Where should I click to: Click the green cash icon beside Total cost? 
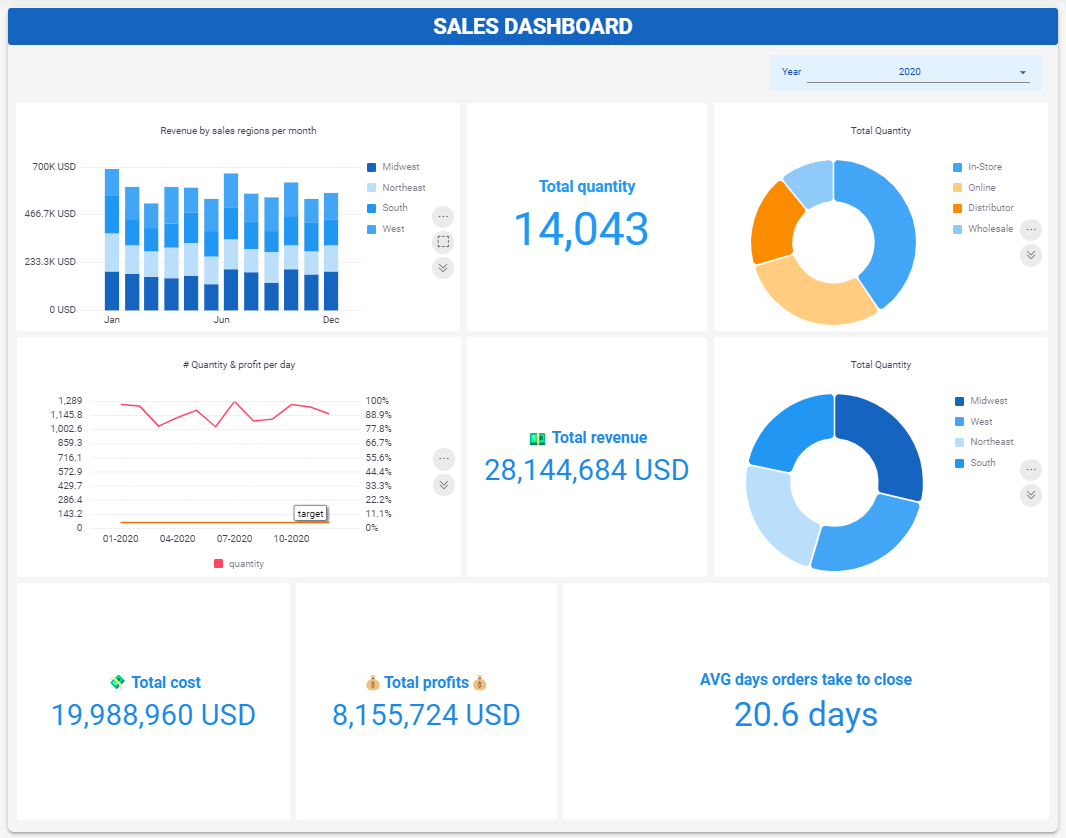pyautogui.click(x=118, y=682)
